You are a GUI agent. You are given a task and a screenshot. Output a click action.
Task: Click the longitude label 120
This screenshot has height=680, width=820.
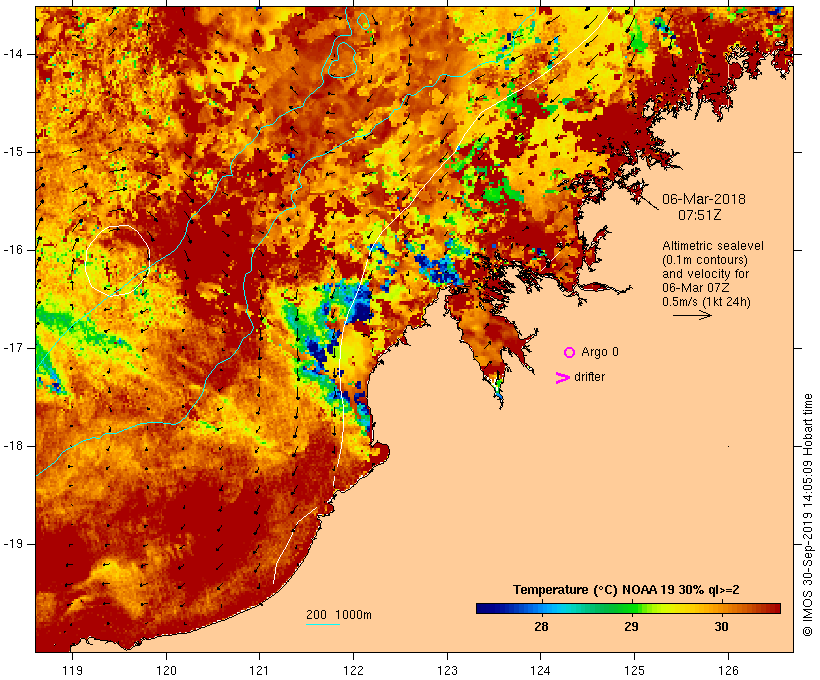tap(166, 671)
